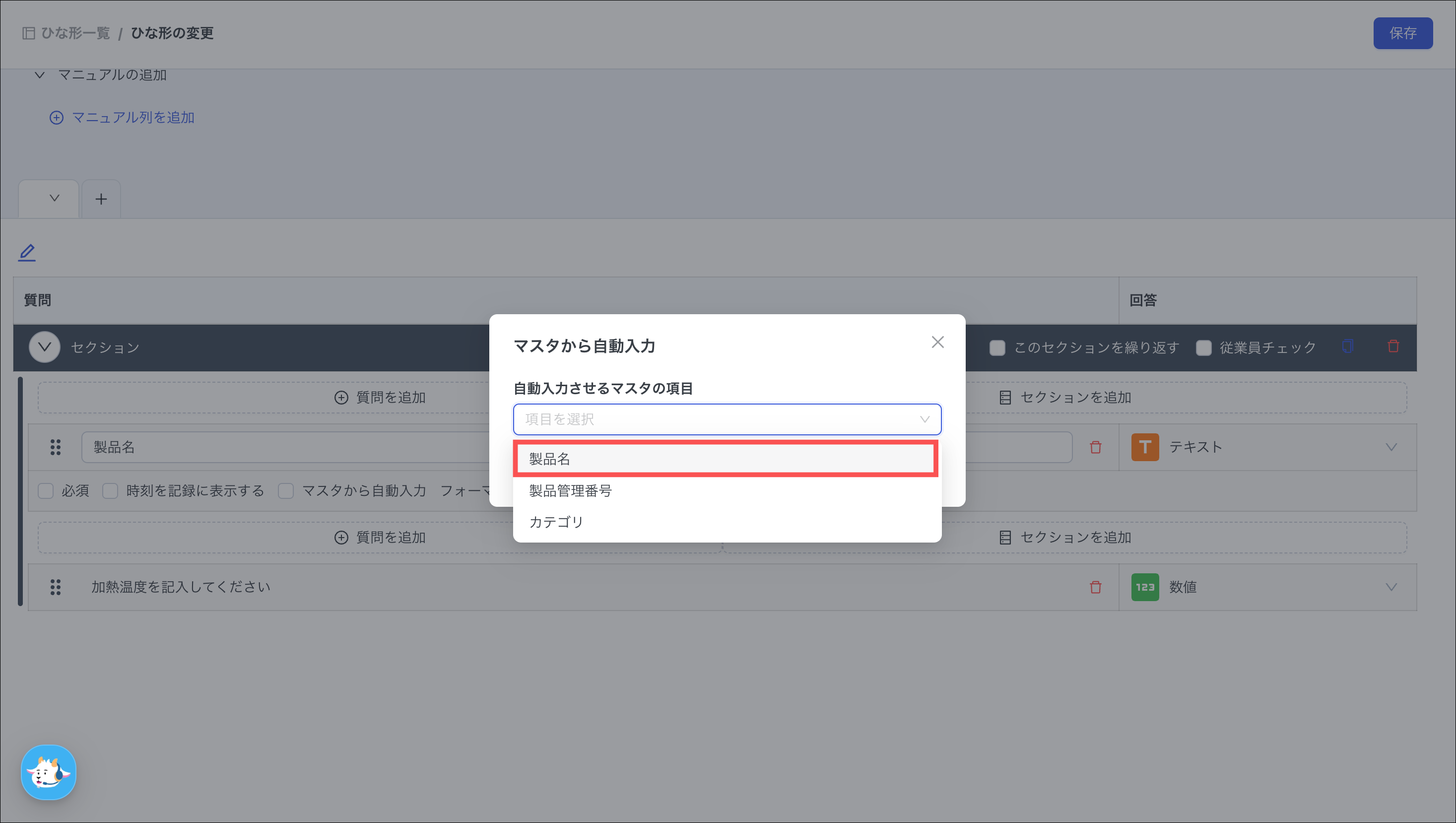This screenshot has height=823, width=1456.
Task: Collapse the セクション with round chevron
Action: coord(45,347)
